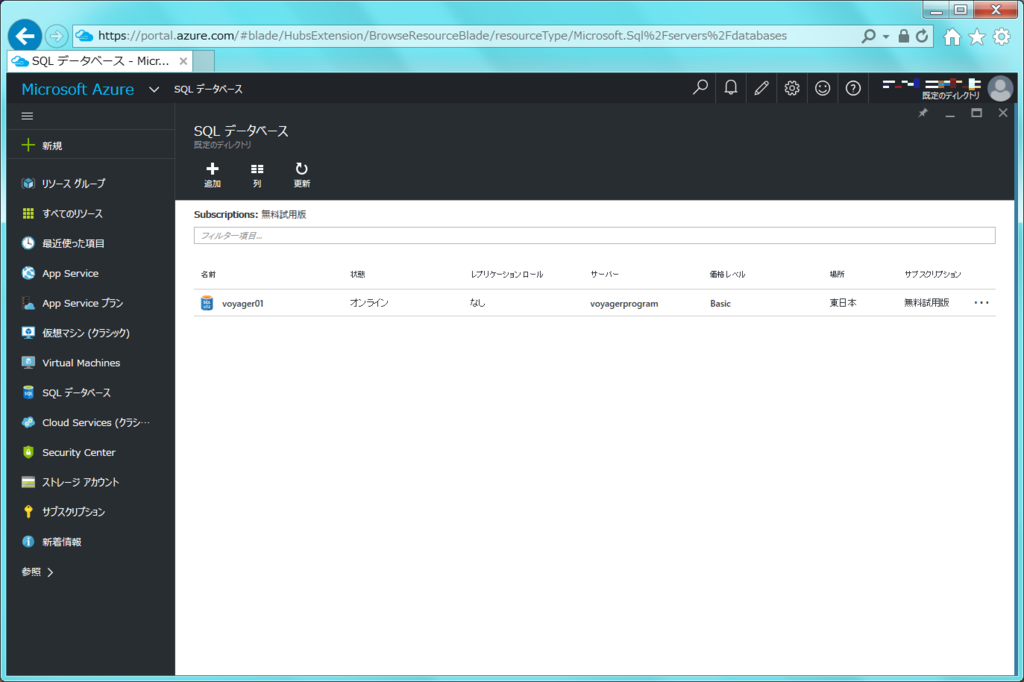Open voyager01 row ellipsis menu
This screenshot has height=682, width=1024.
[982, 303]
